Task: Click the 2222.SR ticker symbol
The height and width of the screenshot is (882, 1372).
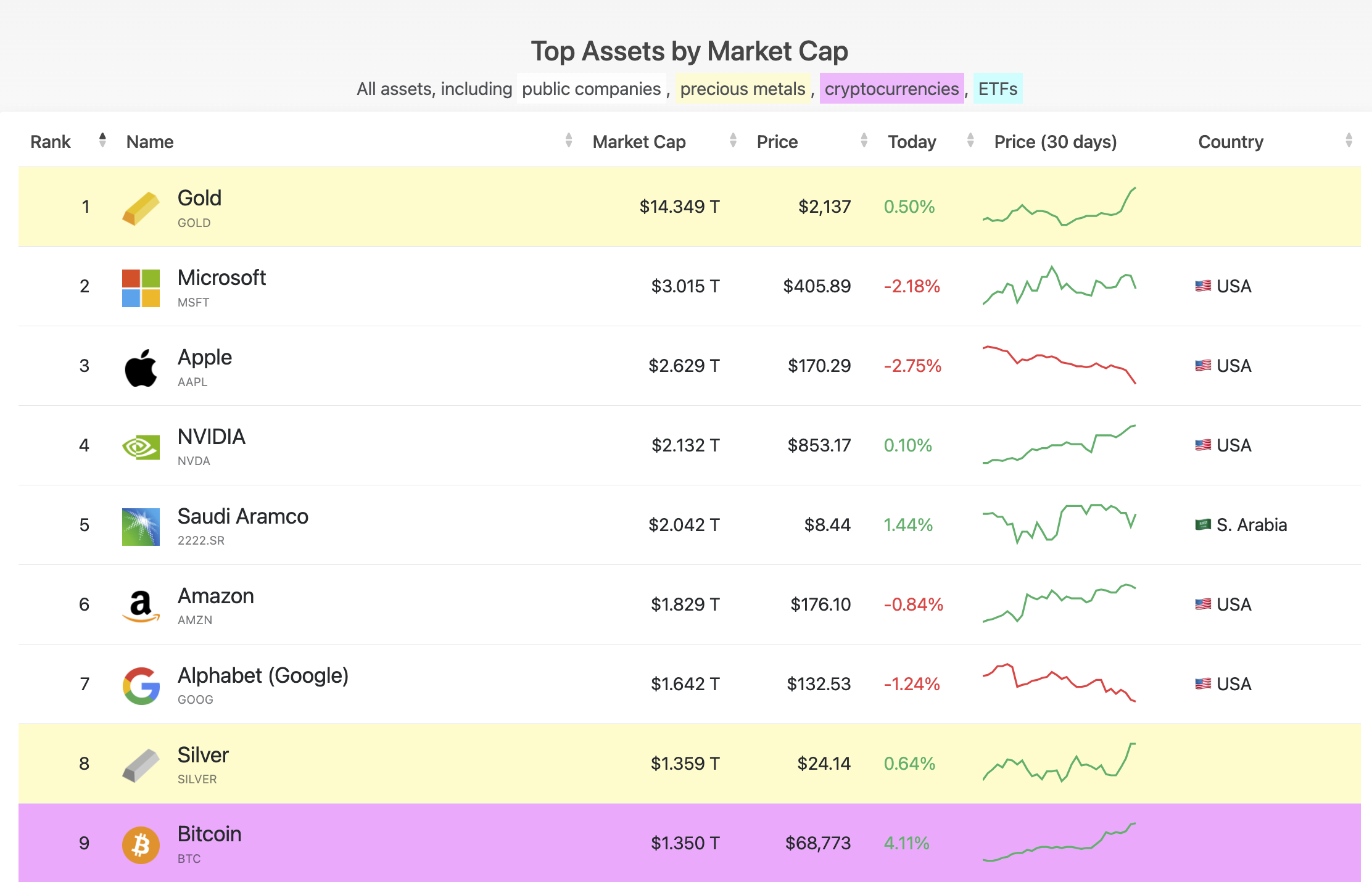Action: coord(201,541)
